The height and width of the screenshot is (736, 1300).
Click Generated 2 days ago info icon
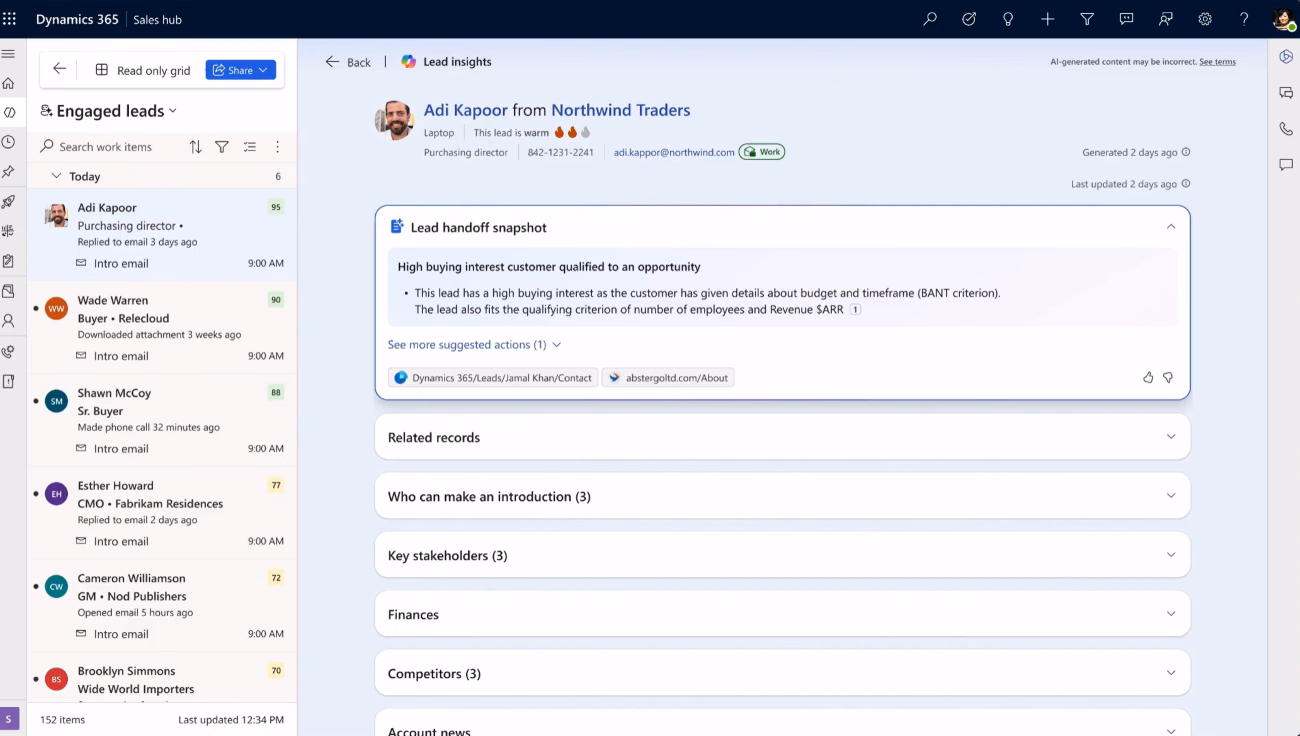click(x=1186, y=152)
